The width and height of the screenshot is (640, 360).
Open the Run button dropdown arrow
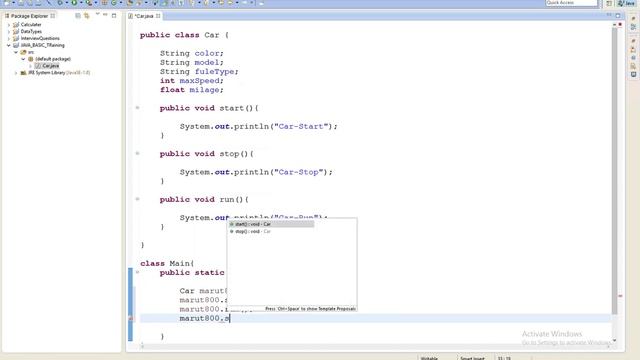pos(81,3)
